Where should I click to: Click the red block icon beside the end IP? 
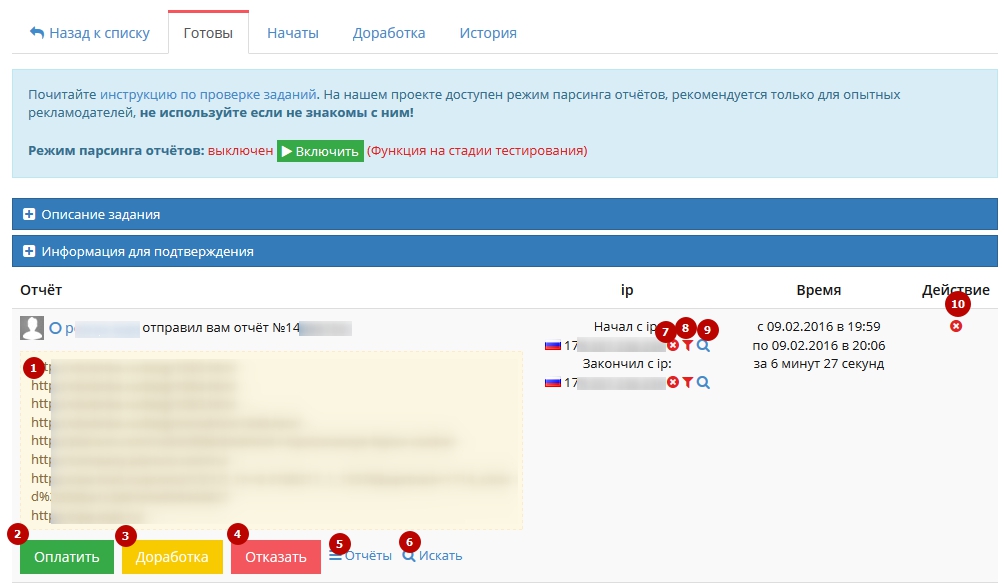coord(673,382)
